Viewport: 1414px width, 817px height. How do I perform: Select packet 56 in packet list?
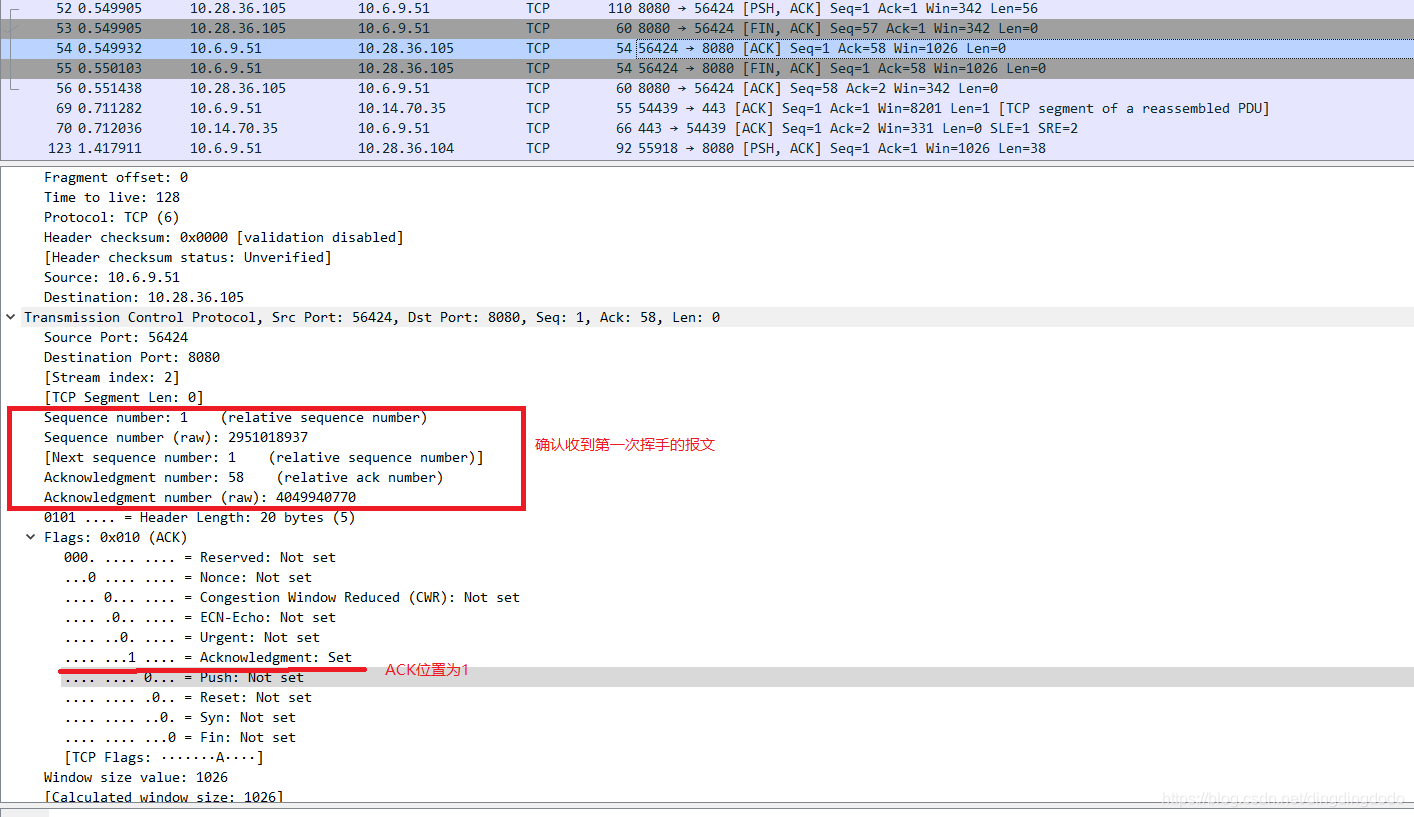(707, 88)
